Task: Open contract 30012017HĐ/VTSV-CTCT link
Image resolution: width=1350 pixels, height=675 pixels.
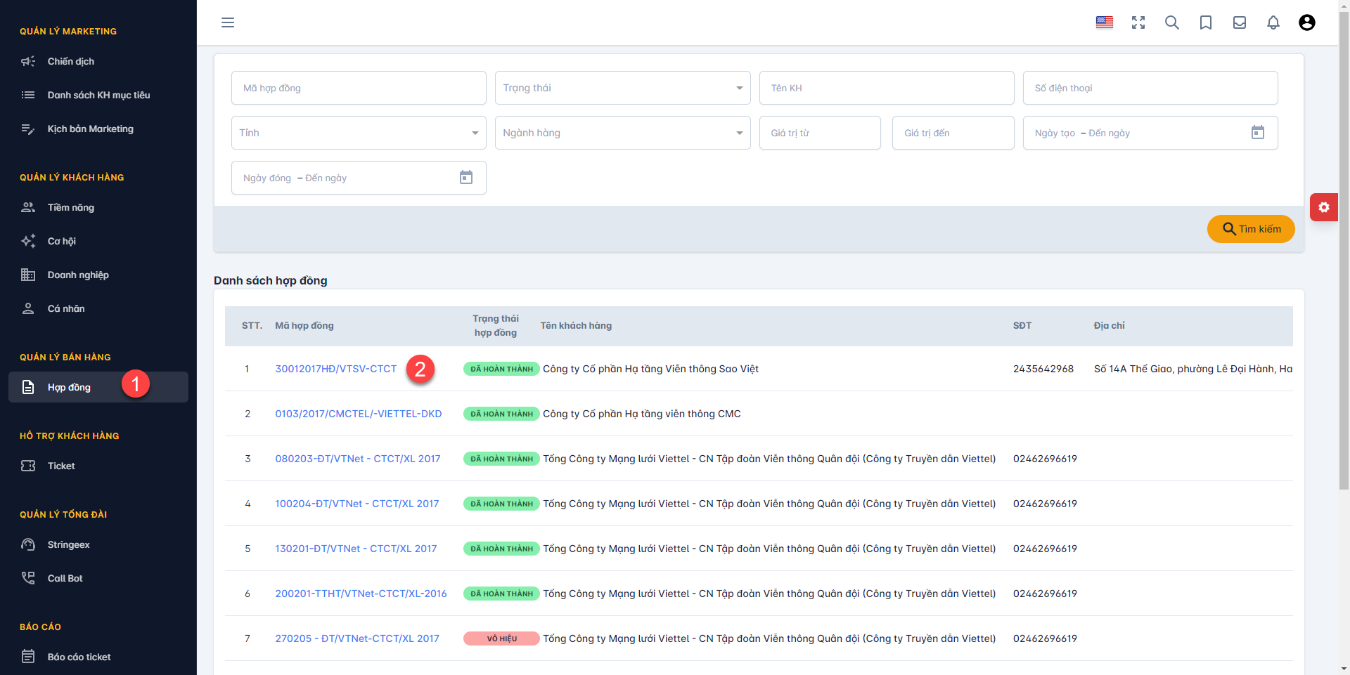Action: [x=336, y=369]
